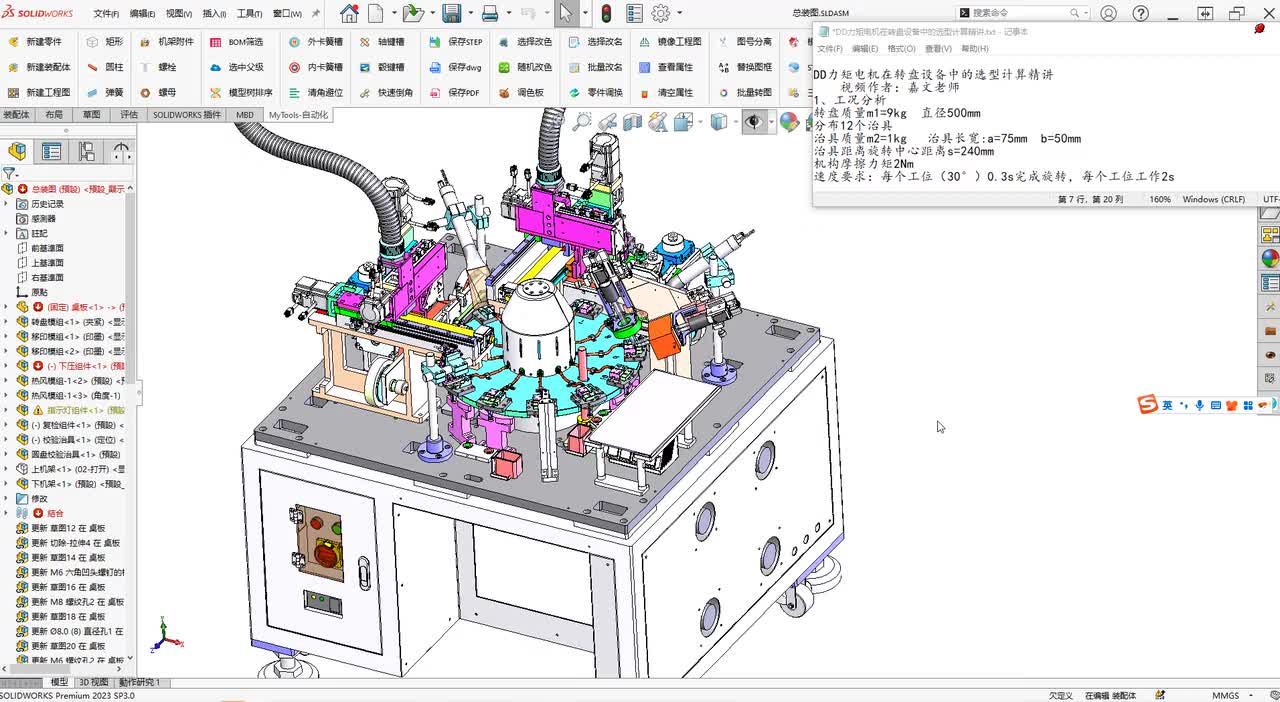Image resolution: width=1280 pixels, height=702 pixels.
Task: Toggle the Sogou input language 英 indicator
Action: point(1167,405)
